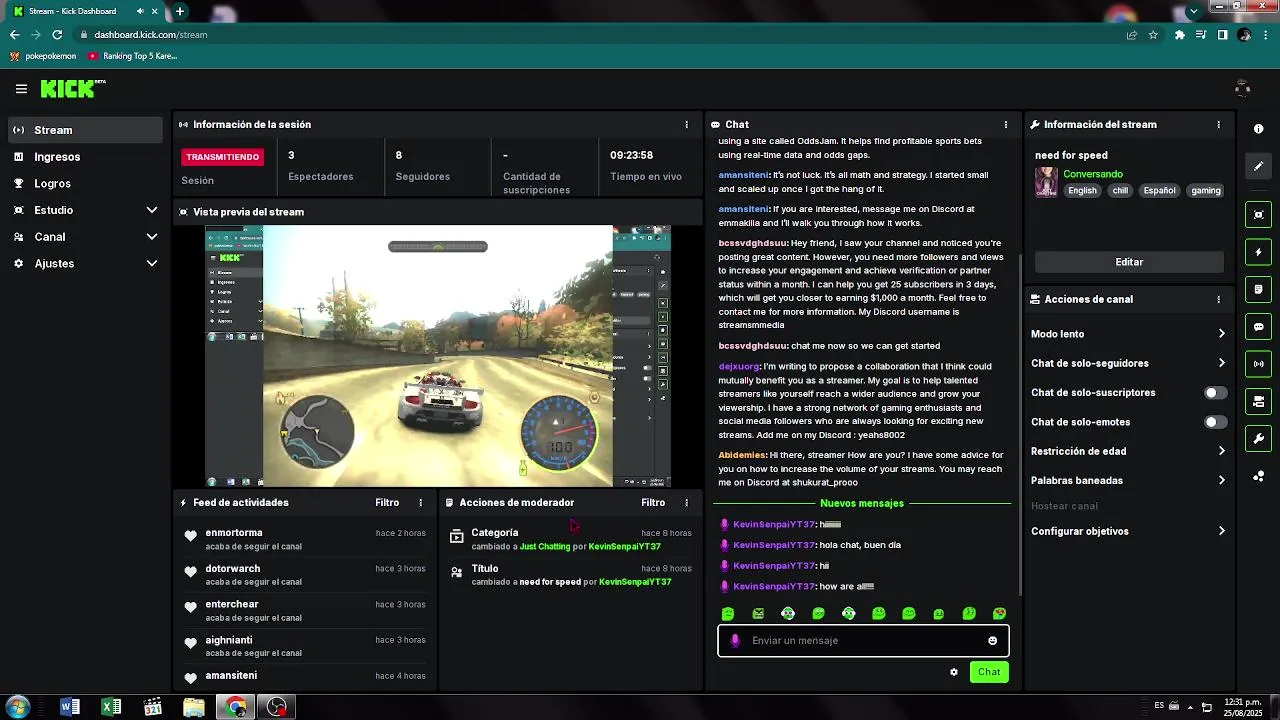This screenshot has height=720, width=1280.
Task: Jump to Nuevos mensajes in chat
Action: point(861,504)
